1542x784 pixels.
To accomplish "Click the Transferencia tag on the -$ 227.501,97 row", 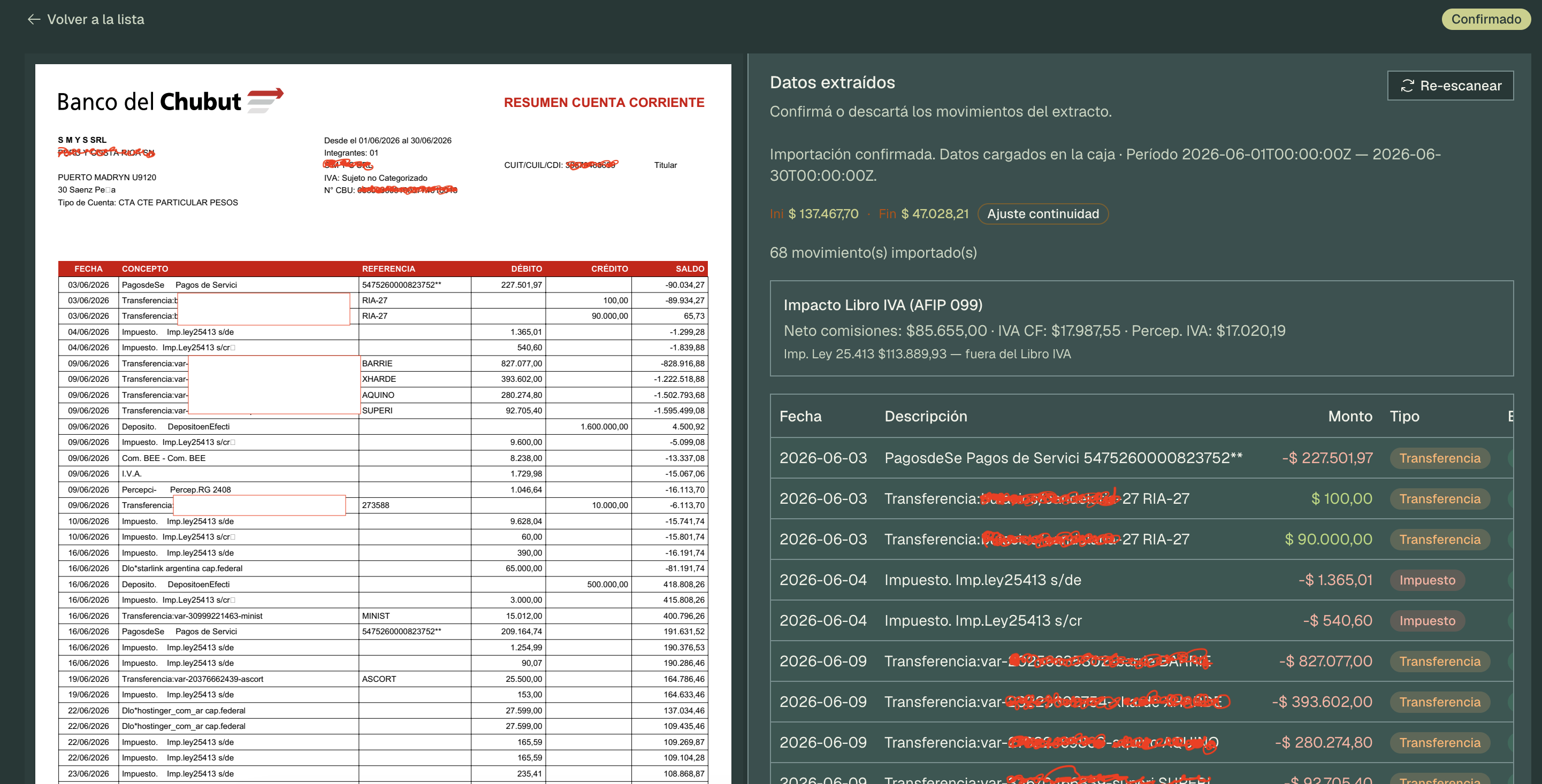I will coord(1440,458).
